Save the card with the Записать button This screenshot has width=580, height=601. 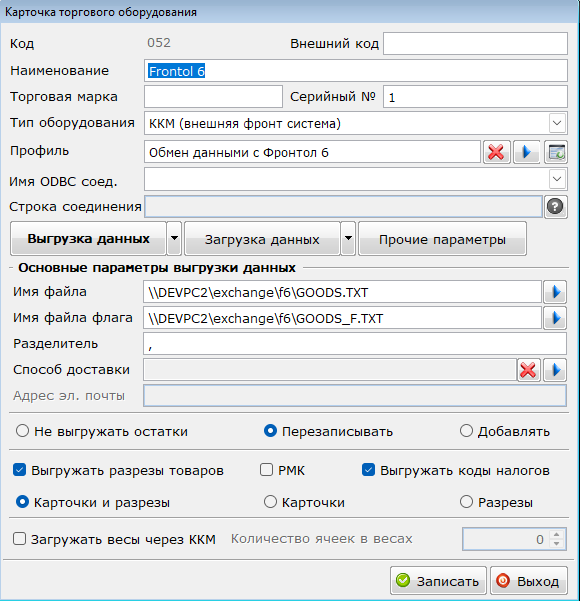(x=438, y=581)
